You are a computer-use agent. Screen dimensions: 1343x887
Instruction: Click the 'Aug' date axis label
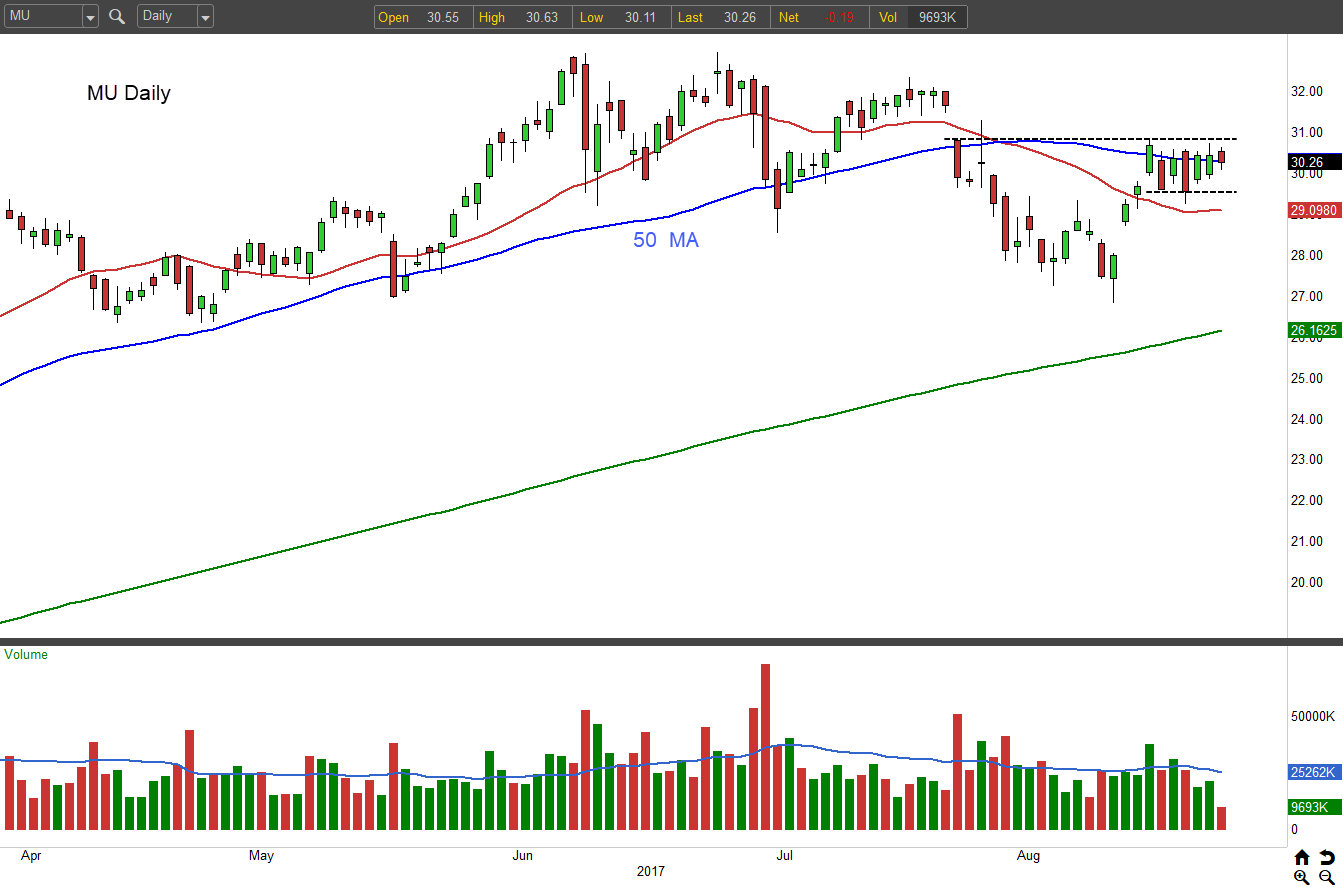click(1028, 856)
